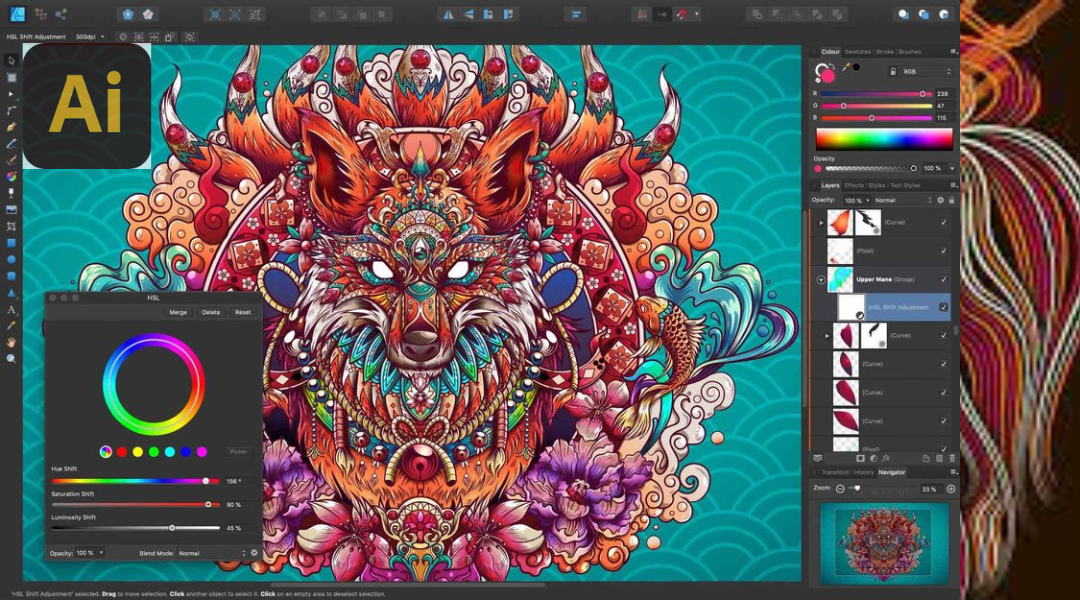Click the layer lock icon
Viewport: 1080px width, 600px height.
click(952, 200)
